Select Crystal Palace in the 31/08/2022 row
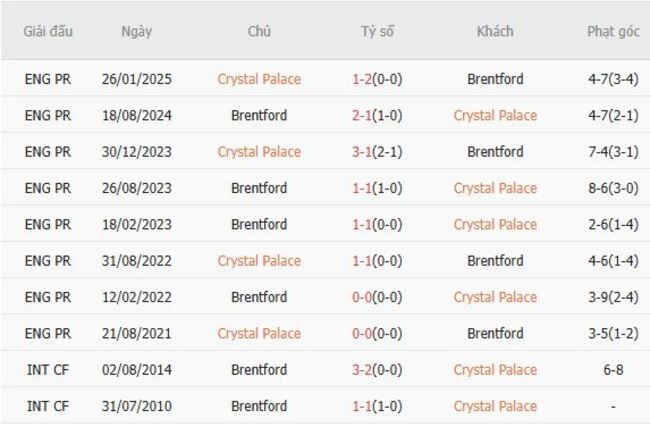Viewport: 650px width, 427px height. (x=259, y=261)
